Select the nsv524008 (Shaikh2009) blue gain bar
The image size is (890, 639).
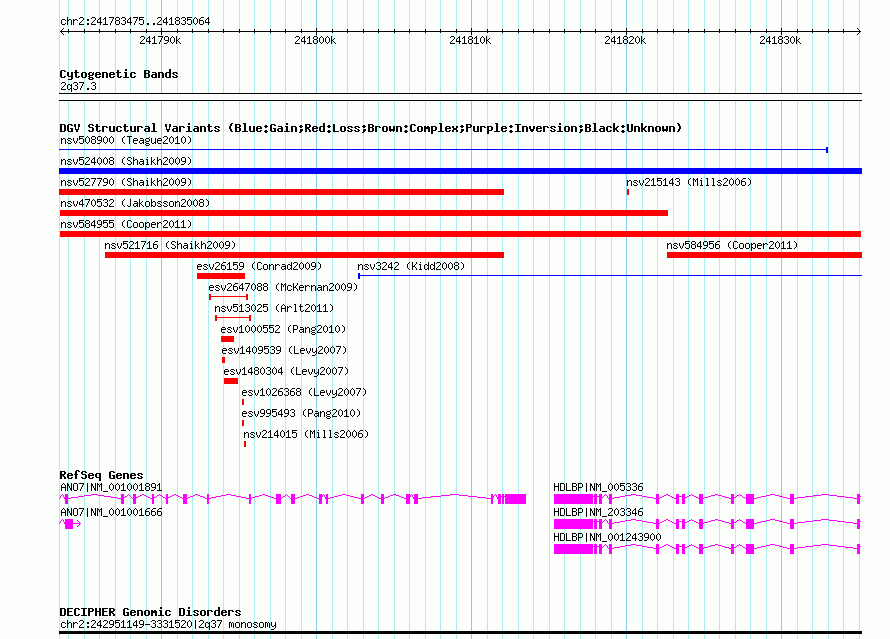coord(460,171)
